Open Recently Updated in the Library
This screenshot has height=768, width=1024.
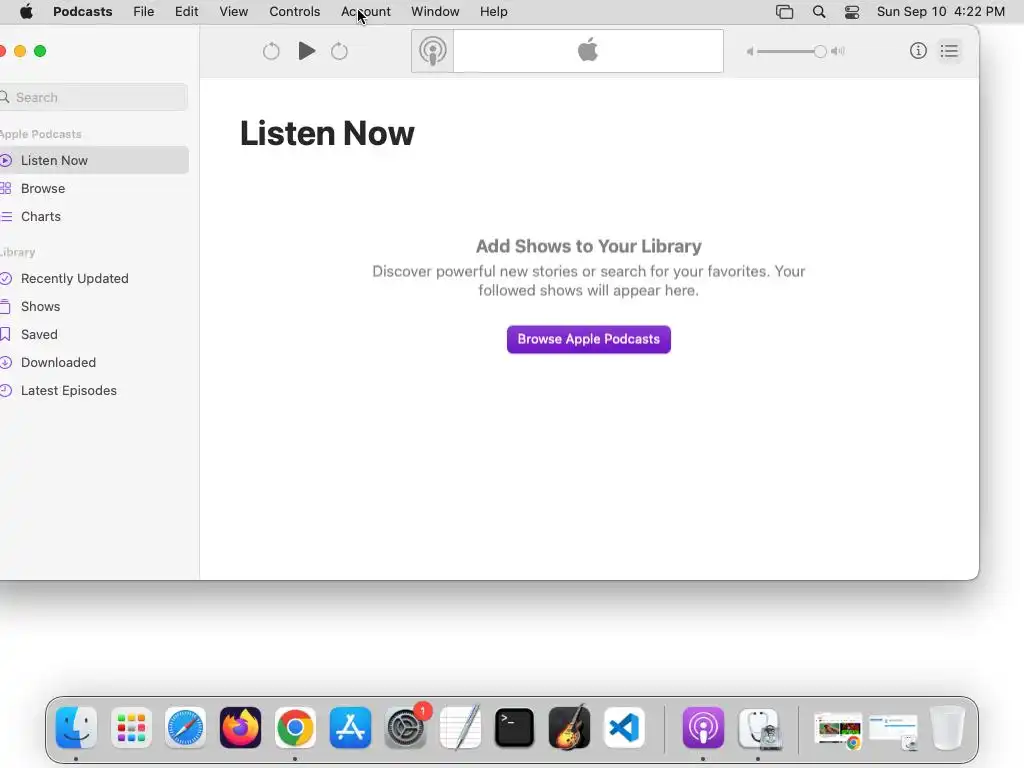(x=93, y=279)
